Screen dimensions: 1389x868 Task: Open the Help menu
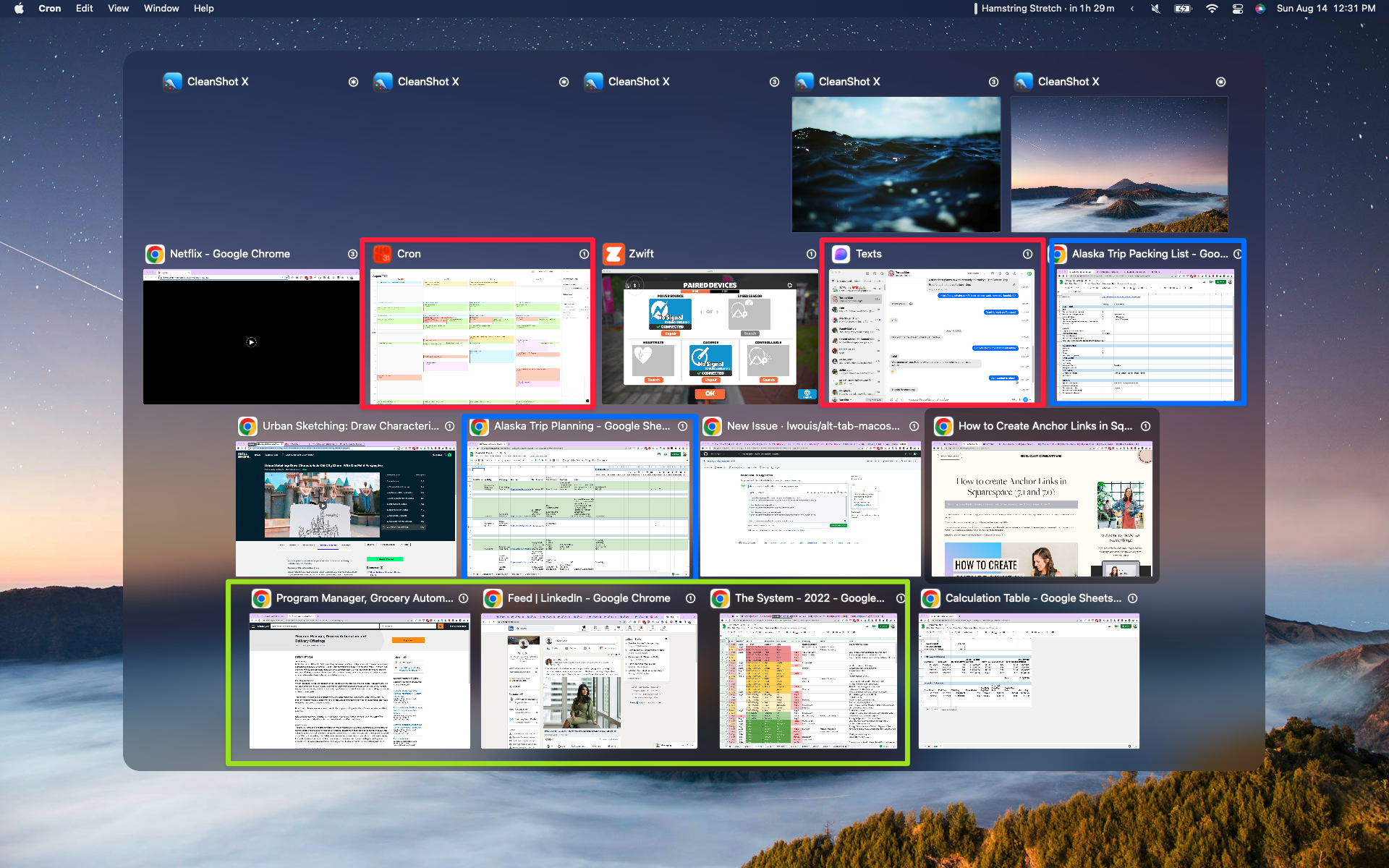click(x=204, y=9)
